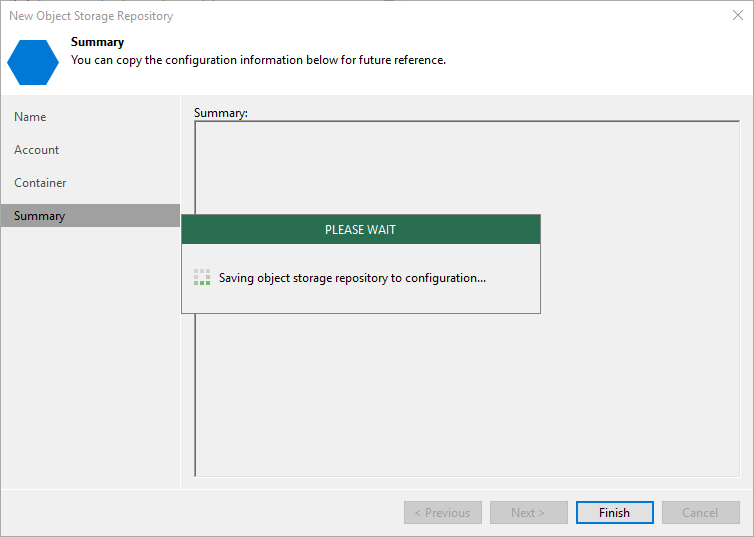Click the green PLEASE WAIT header

(360, 230)
